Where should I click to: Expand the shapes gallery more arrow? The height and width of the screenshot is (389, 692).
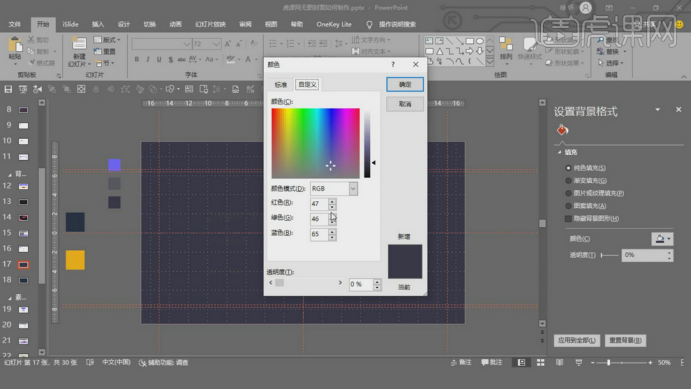(x=490, y=61)
